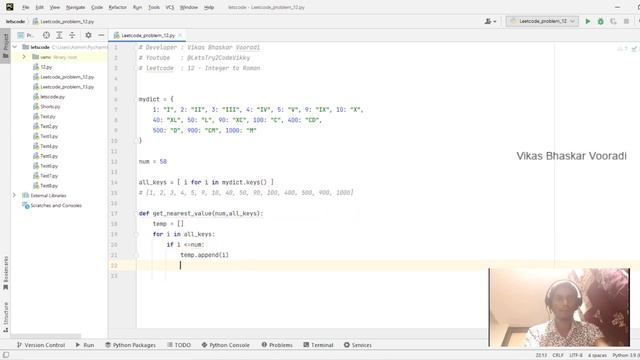640x360 pixels.
Task: Open the Python Console tool window
Action: 225,345
